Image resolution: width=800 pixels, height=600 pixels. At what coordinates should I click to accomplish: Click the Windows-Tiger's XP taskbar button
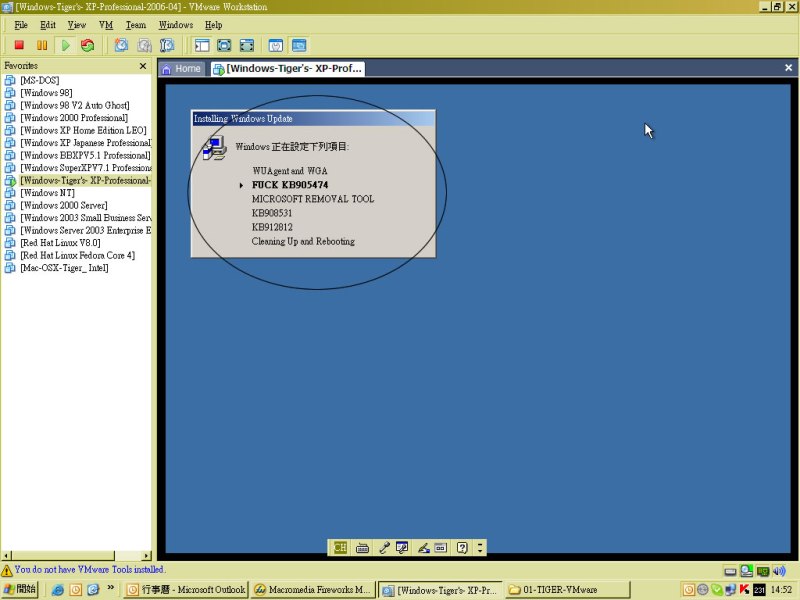pos(440,590)
